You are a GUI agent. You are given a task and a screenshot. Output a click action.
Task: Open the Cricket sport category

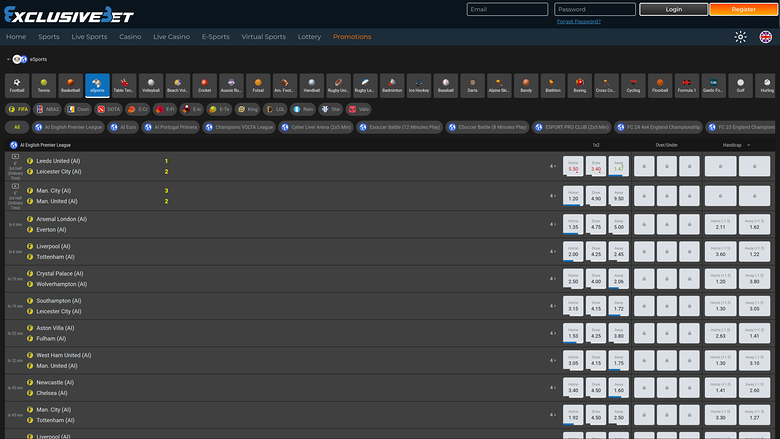(x=204, y=85)
